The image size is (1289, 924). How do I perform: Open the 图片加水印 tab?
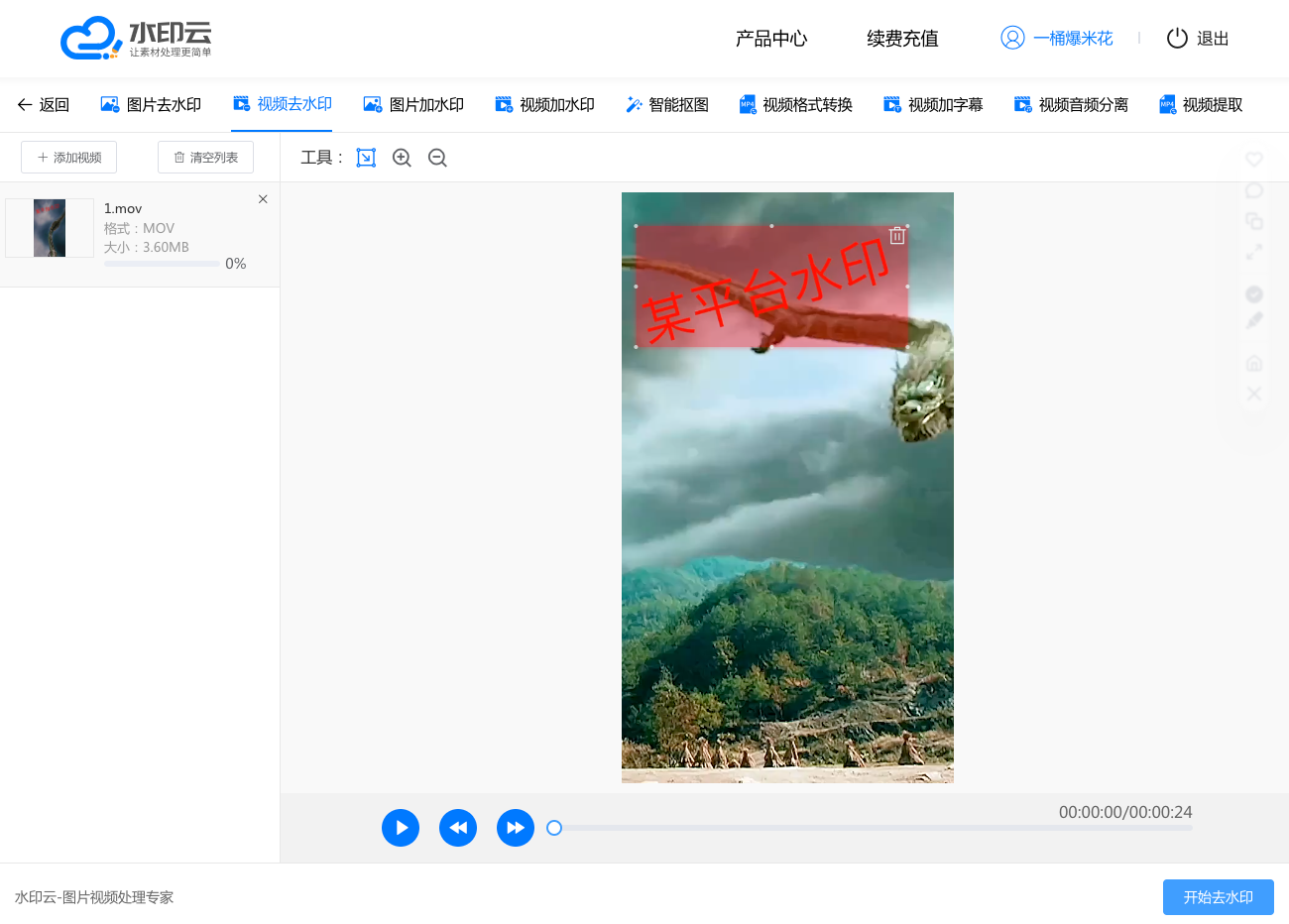(413, 104)
